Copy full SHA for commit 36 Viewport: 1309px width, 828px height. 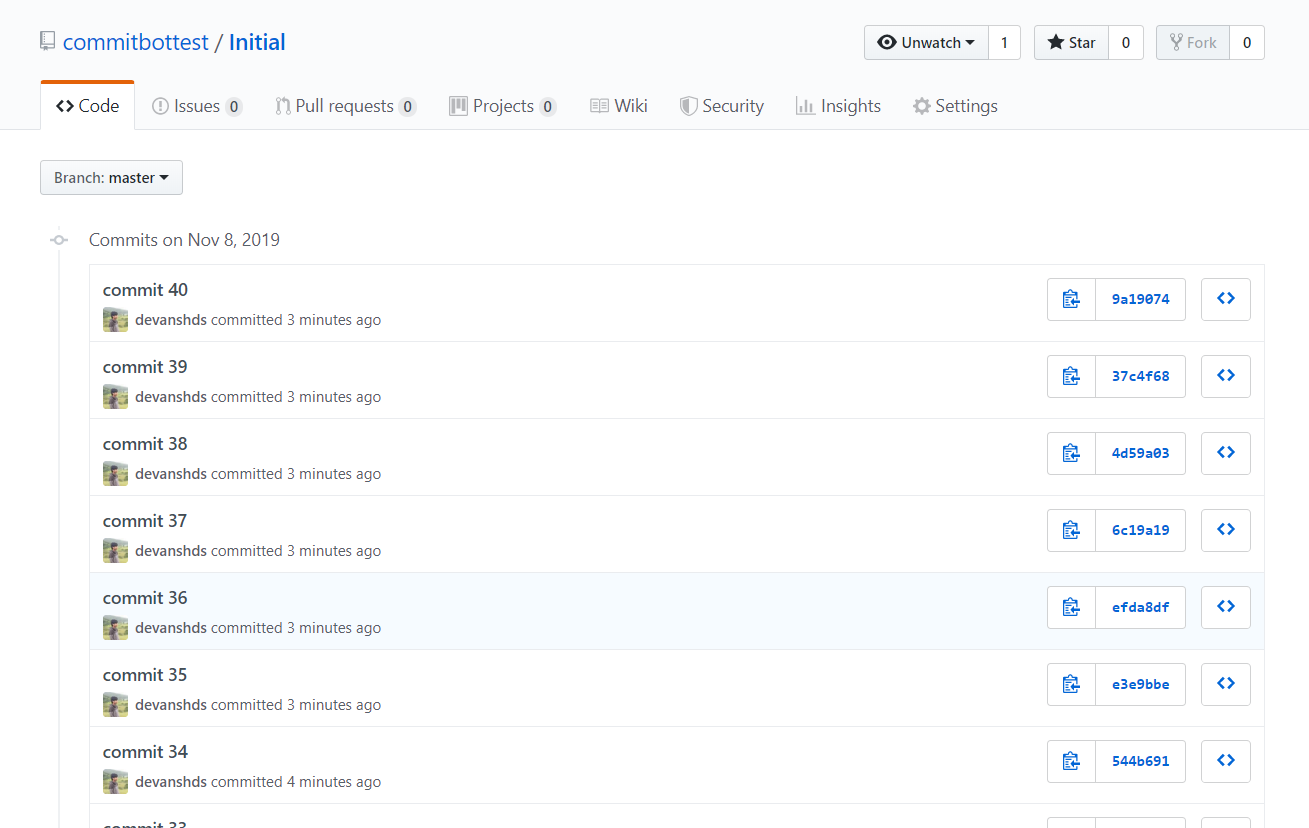click(1072, 607)
